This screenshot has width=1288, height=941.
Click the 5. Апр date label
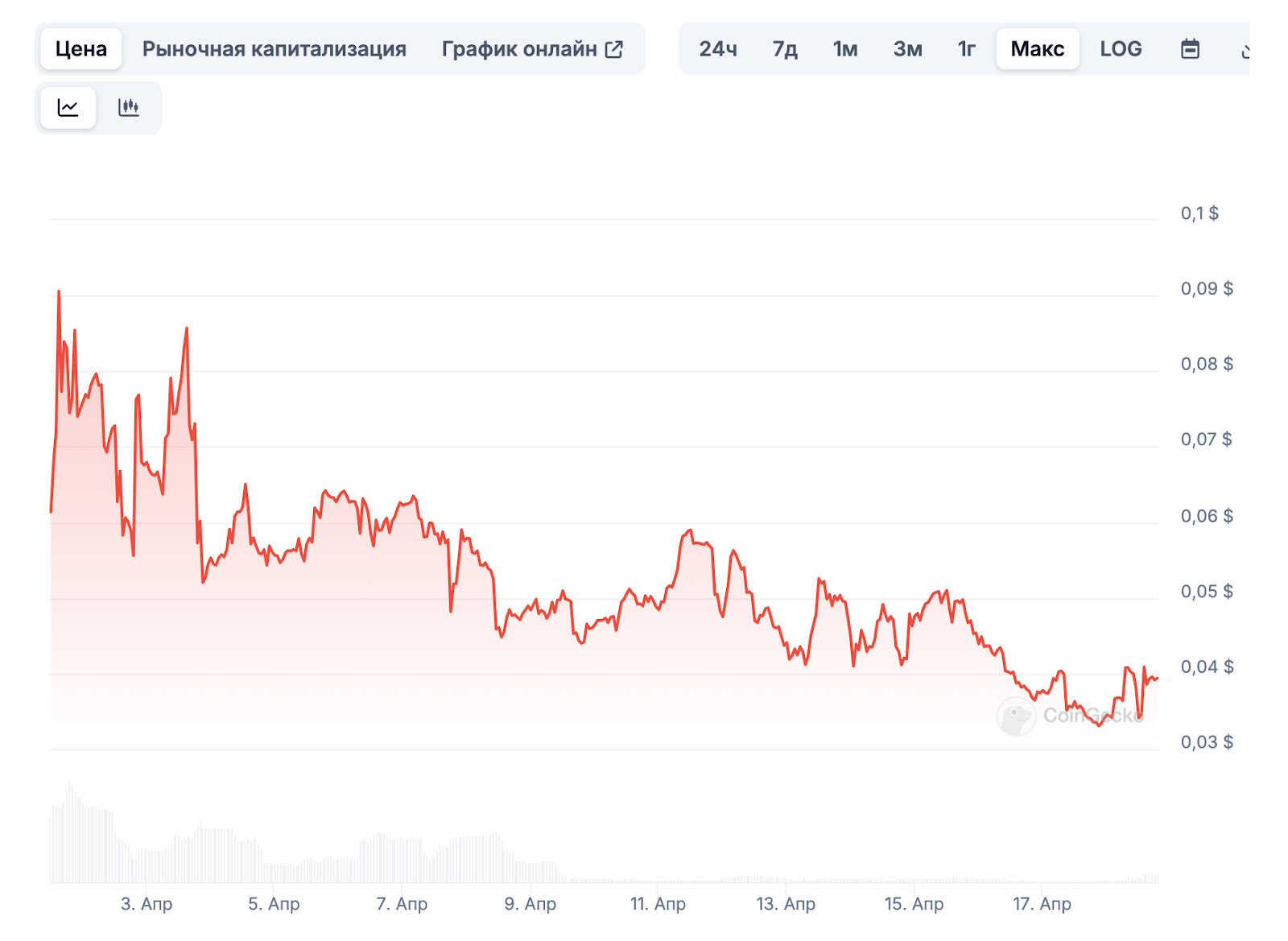click(274, 904)
